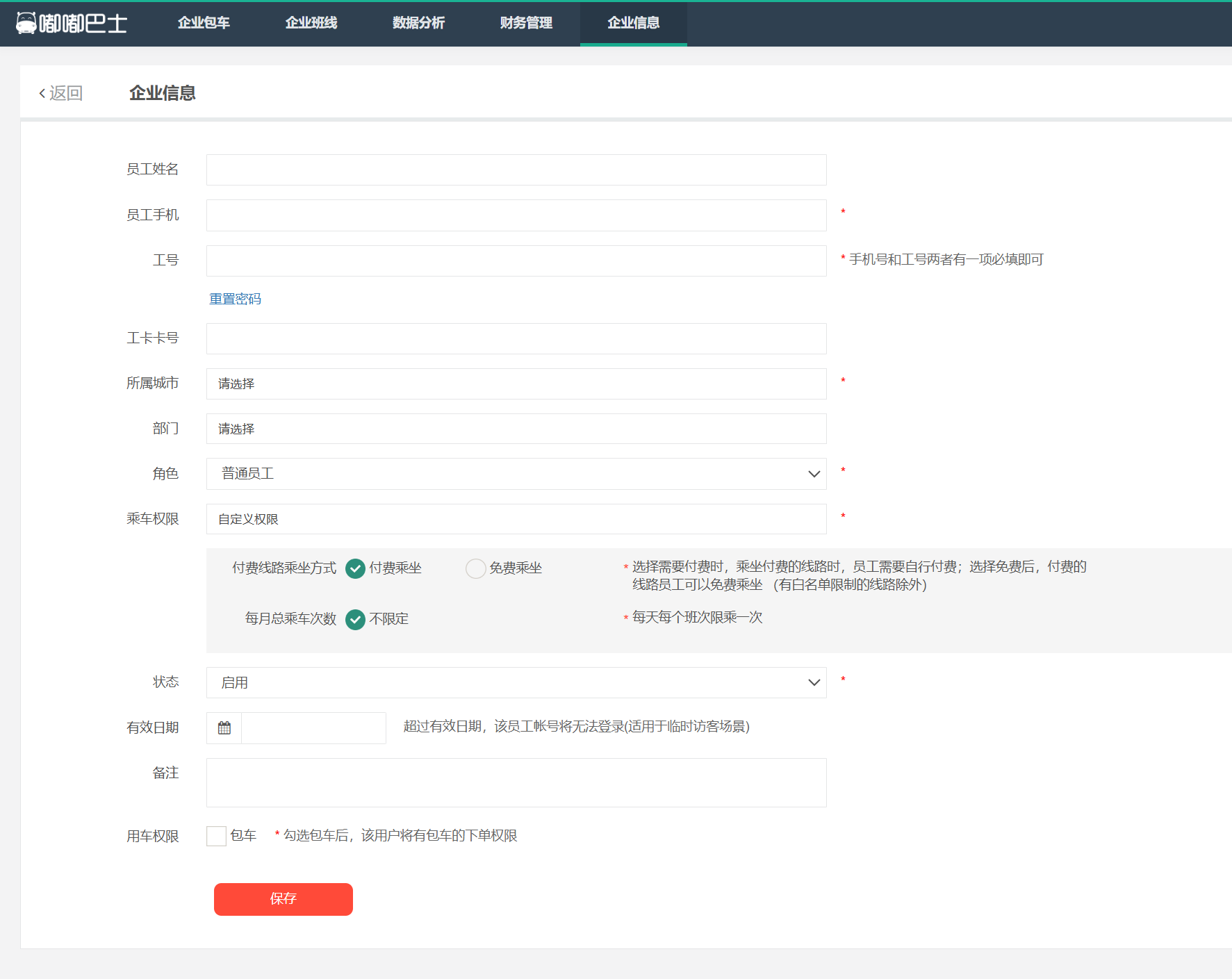The width and height of the screenshot is (1232, 979).
Task: Open the 所属城市 city selector
Action: click(516, 384)
